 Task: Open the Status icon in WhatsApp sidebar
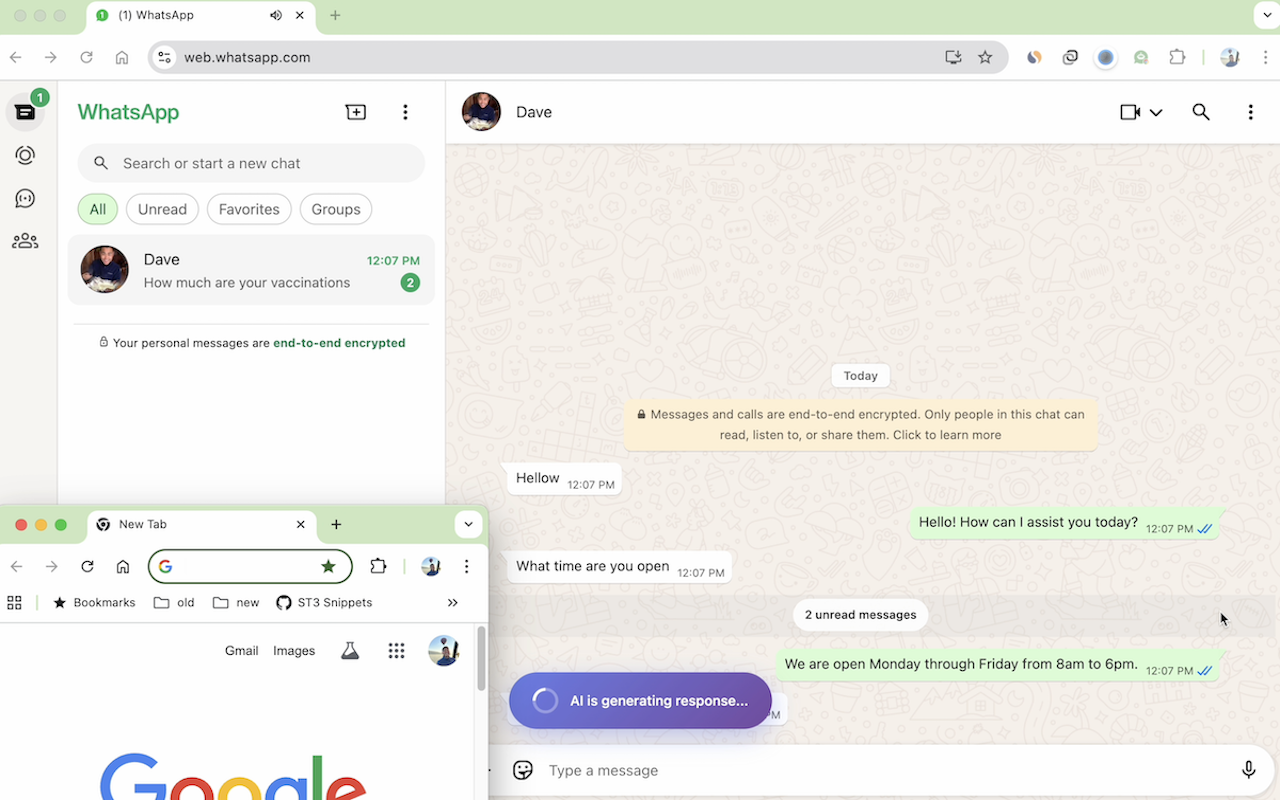coord(25,155)
